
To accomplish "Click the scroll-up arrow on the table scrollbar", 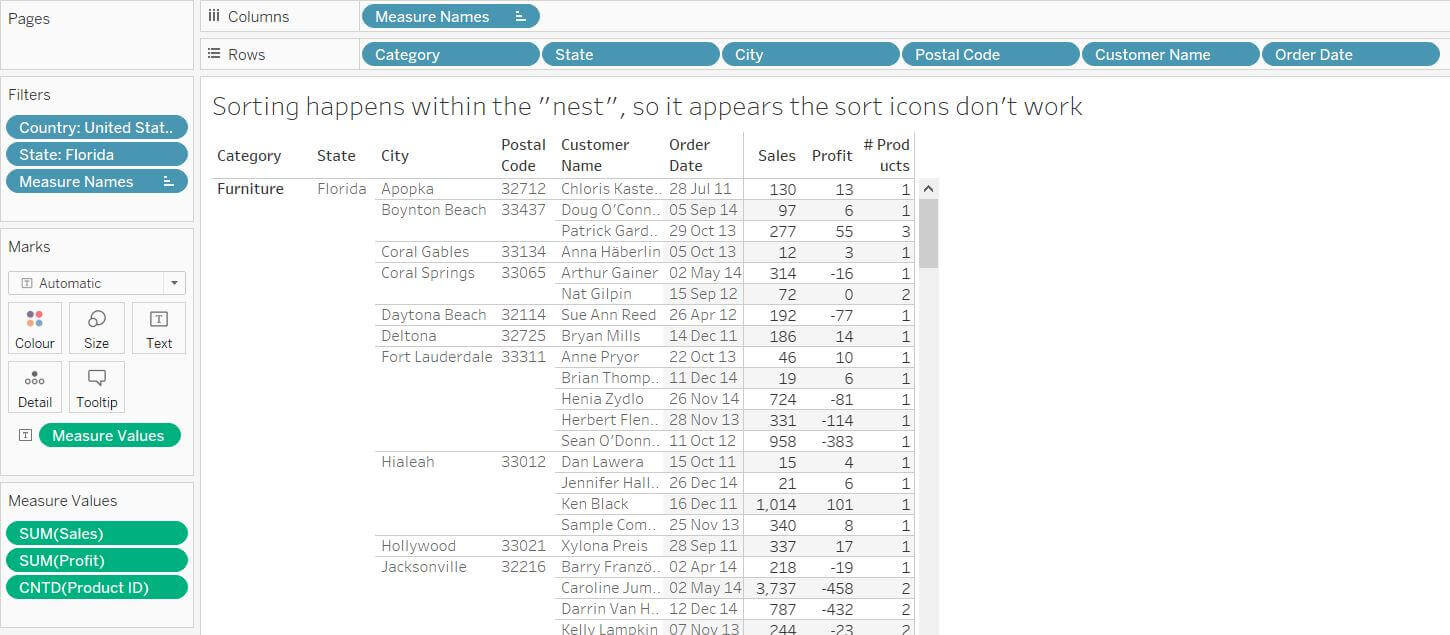I will click(928, 187).
